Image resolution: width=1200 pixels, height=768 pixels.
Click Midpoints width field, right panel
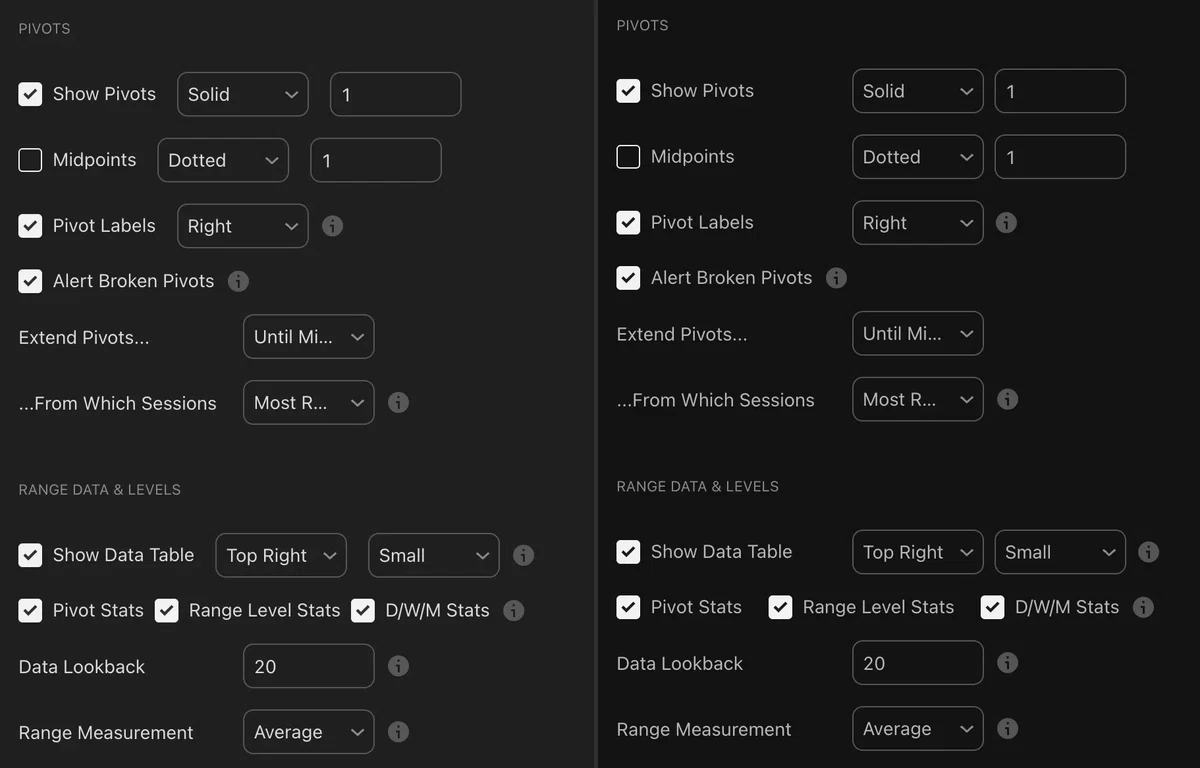(x=1060, y=157)
